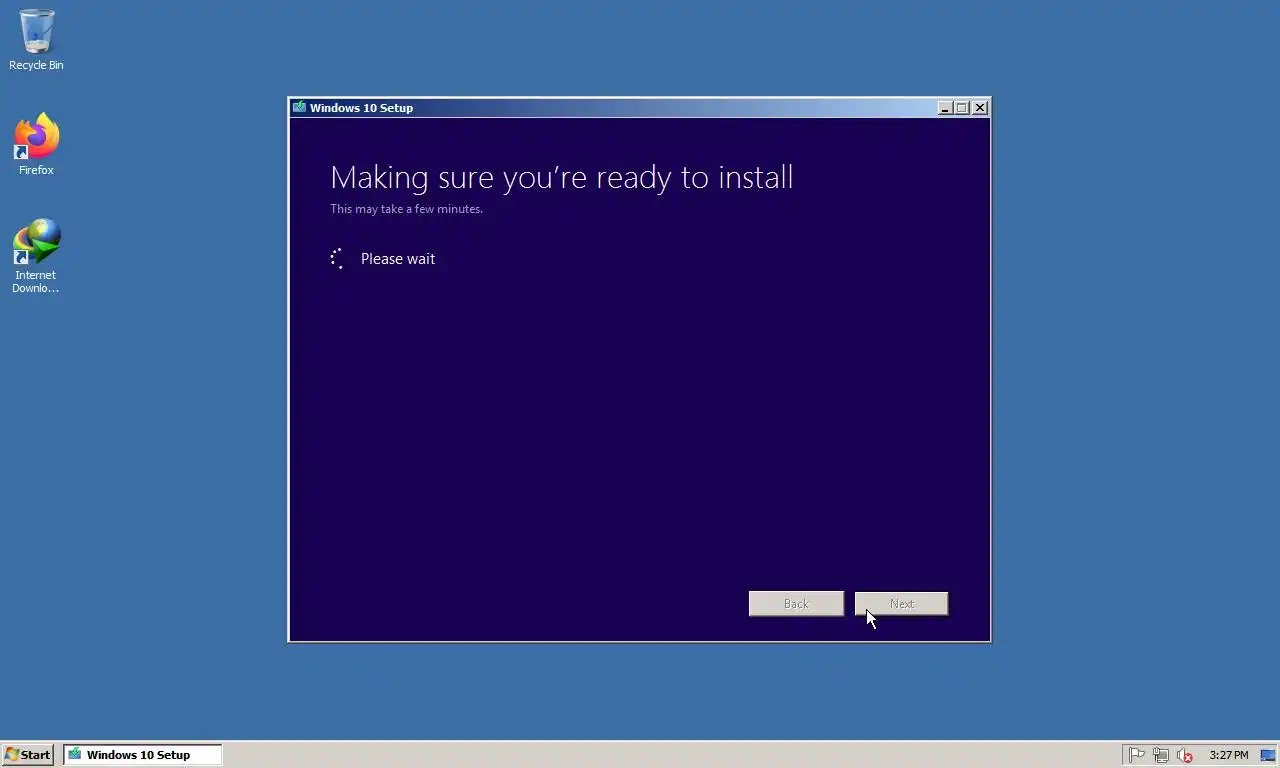This screenshot has height=768, width=1280.
Task: Open the Action Center flag icon
Action: click(1137, 755)
